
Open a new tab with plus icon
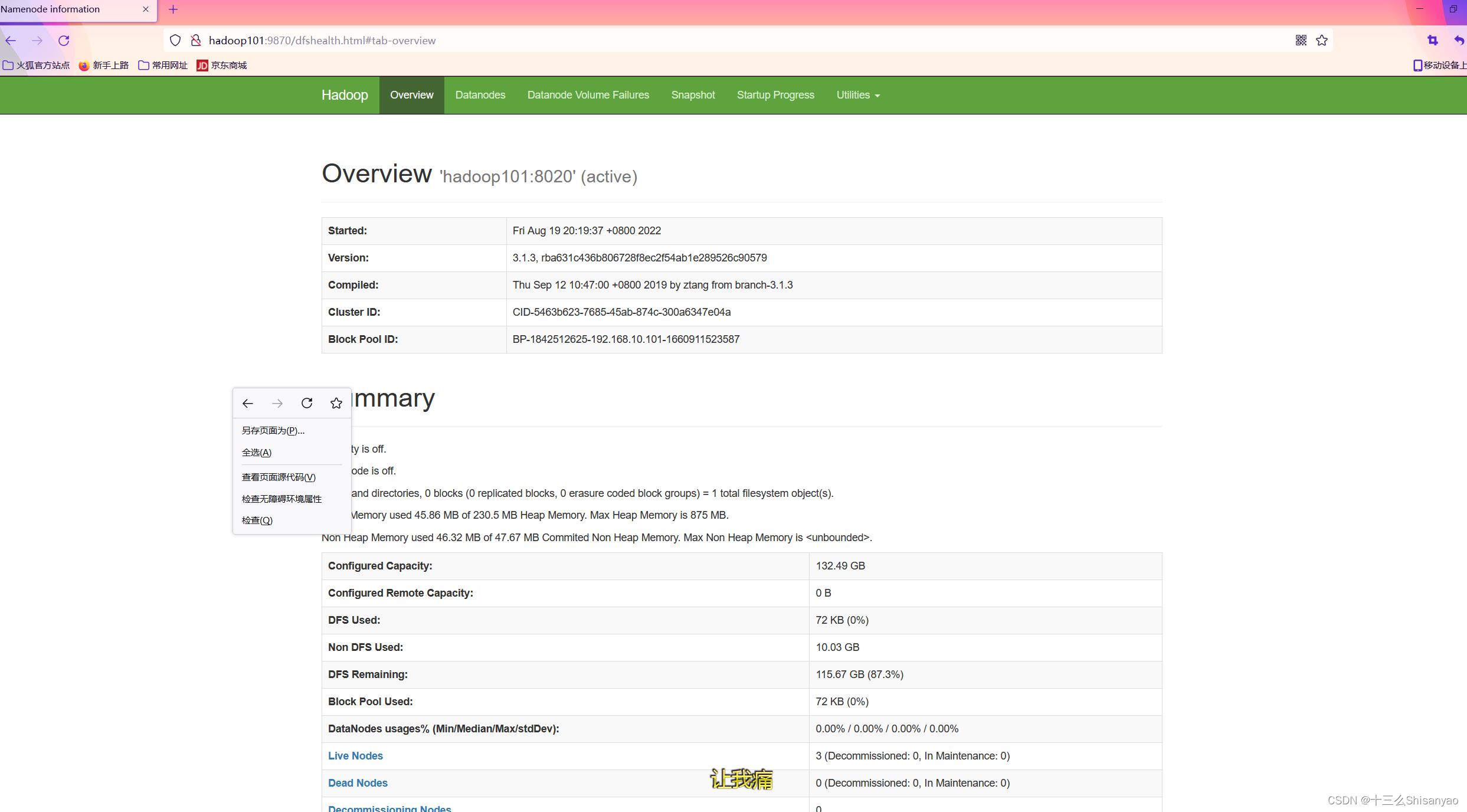coord(173,9)
